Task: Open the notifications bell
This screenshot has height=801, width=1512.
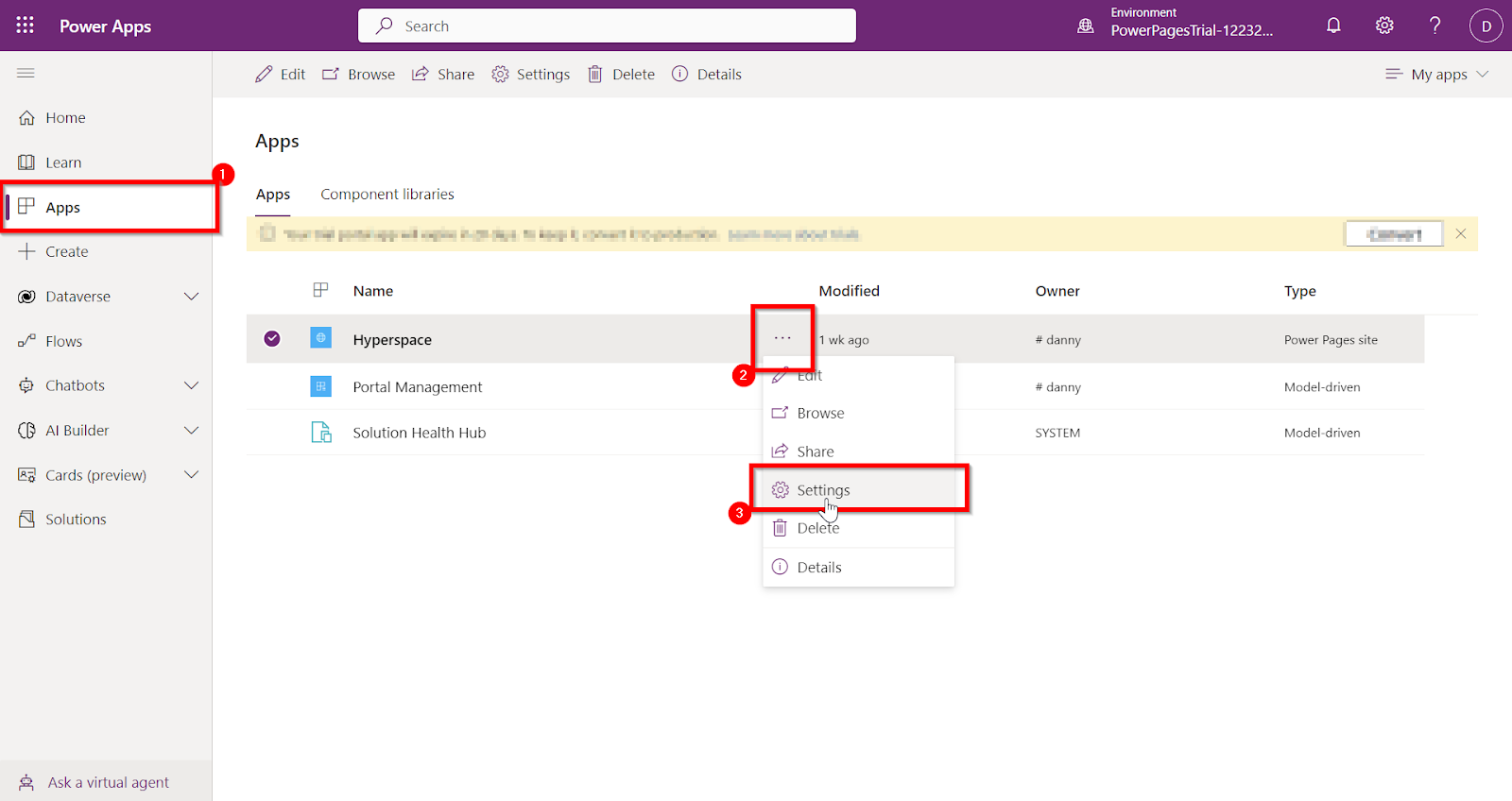Action: click(x=1333, y=26)
